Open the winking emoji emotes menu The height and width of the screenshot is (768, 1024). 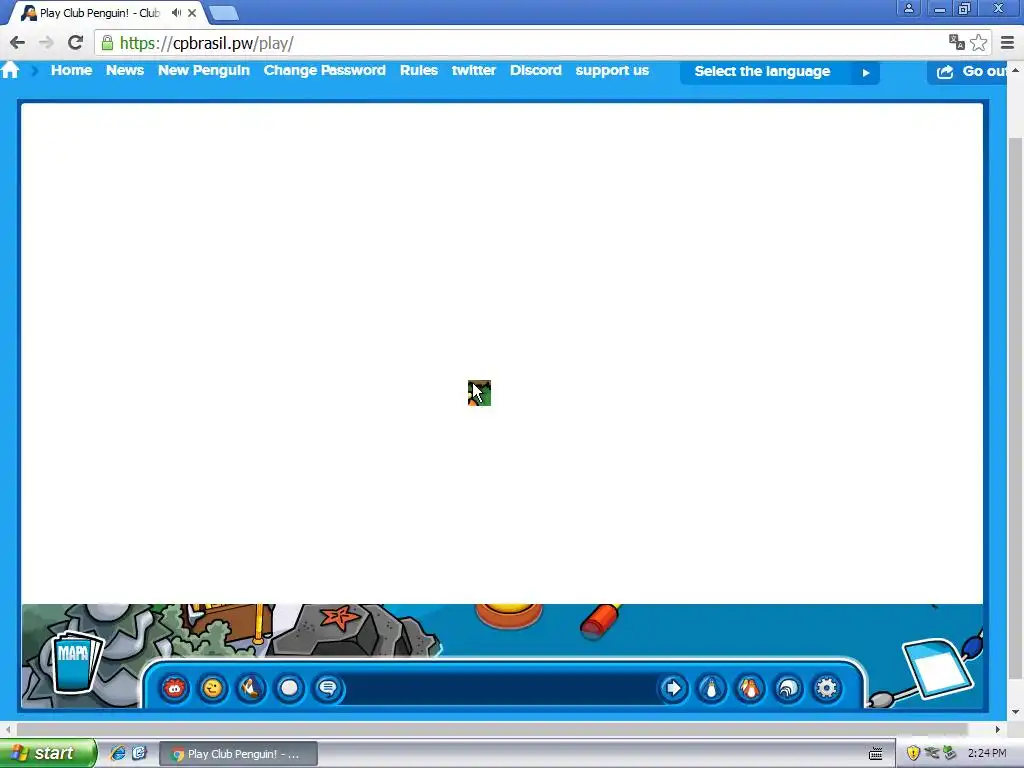212,688
